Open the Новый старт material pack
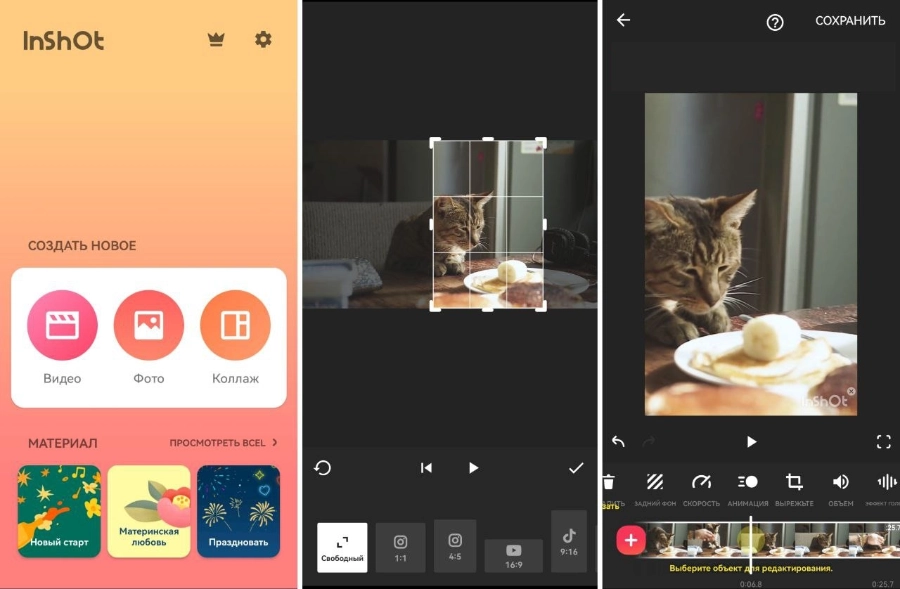Image resolution: width=900 pixels, height=589 pixels. click(59, 511)
